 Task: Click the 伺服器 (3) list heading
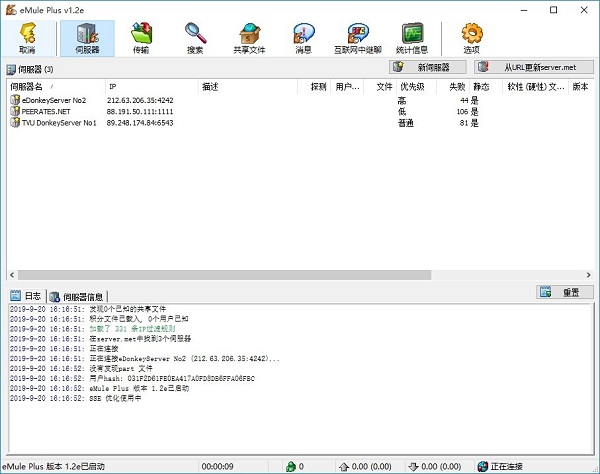coord(36,70)
